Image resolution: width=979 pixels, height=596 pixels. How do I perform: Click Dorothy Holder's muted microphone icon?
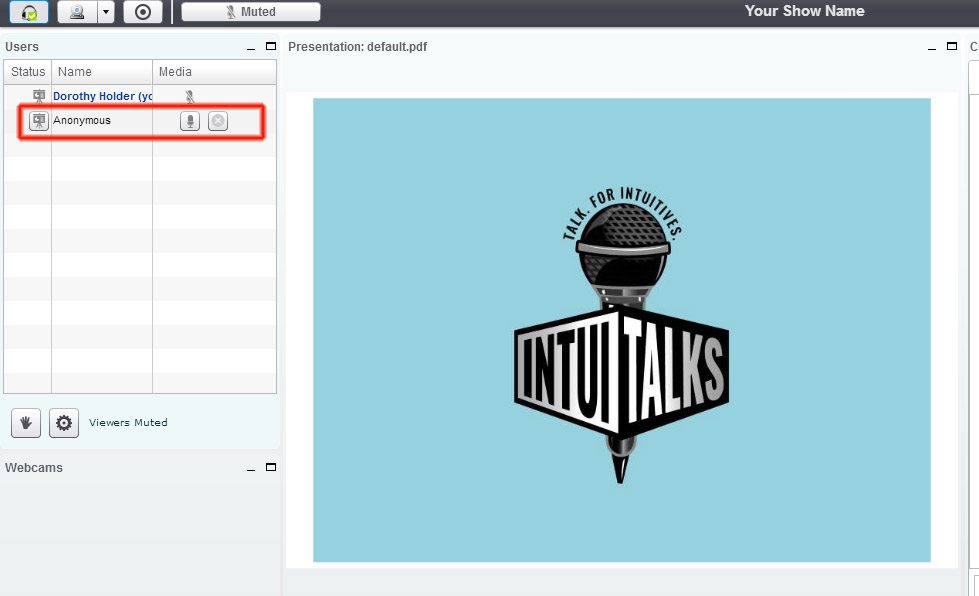tap(190, 96)
